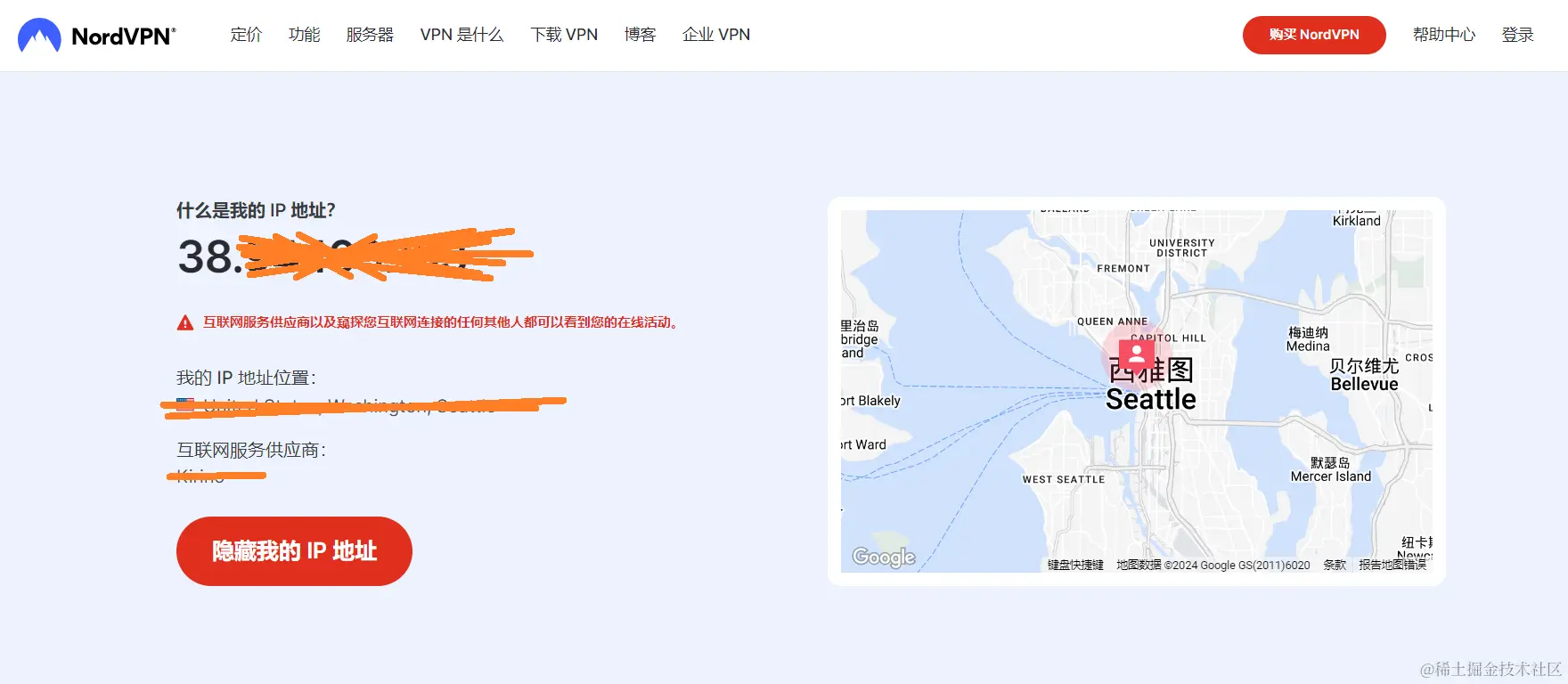1568x684 pixels.
Task: Click the red warning triangle icon
Action: click(x=185, y=322)
